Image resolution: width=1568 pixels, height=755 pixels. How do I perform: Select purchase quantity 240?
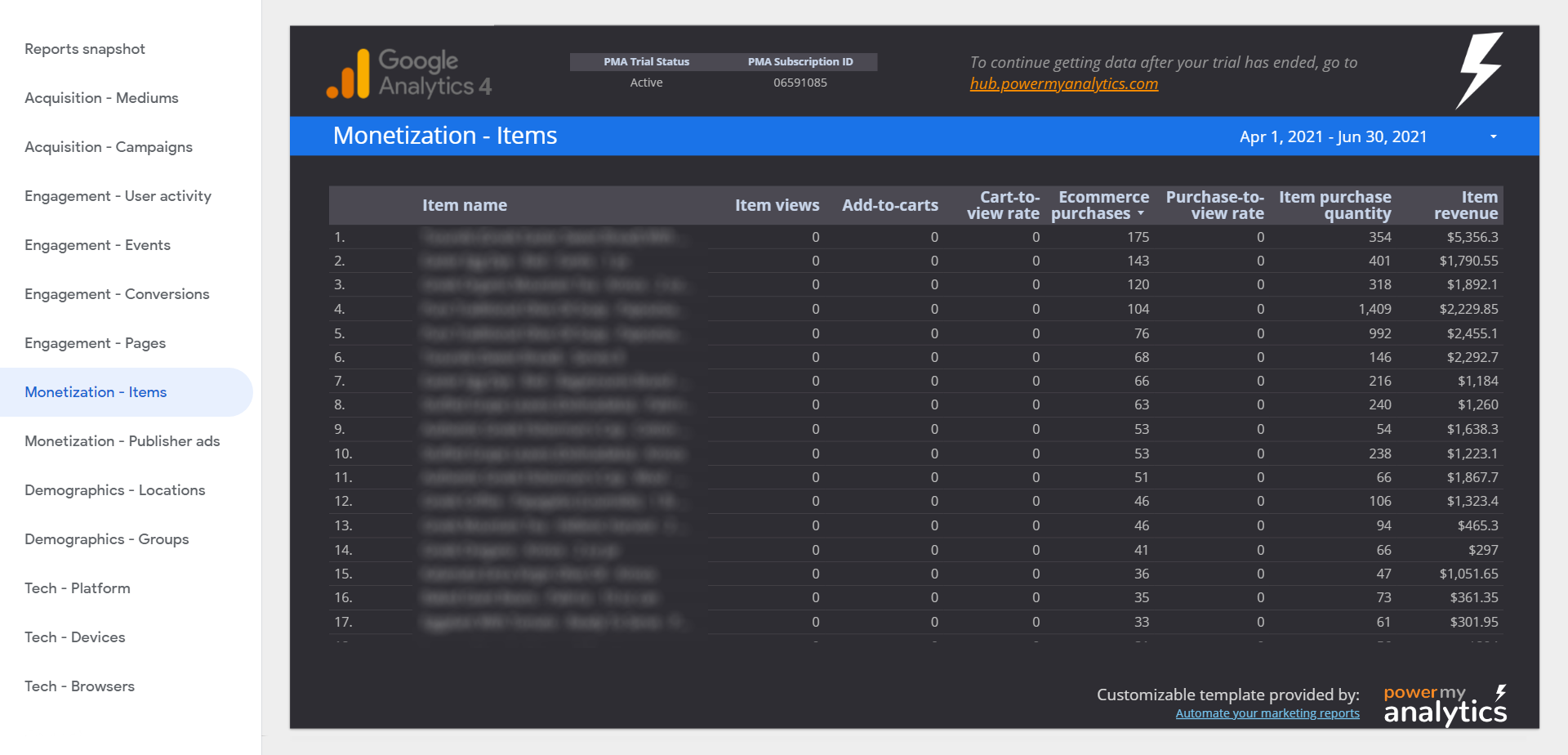1380,404
